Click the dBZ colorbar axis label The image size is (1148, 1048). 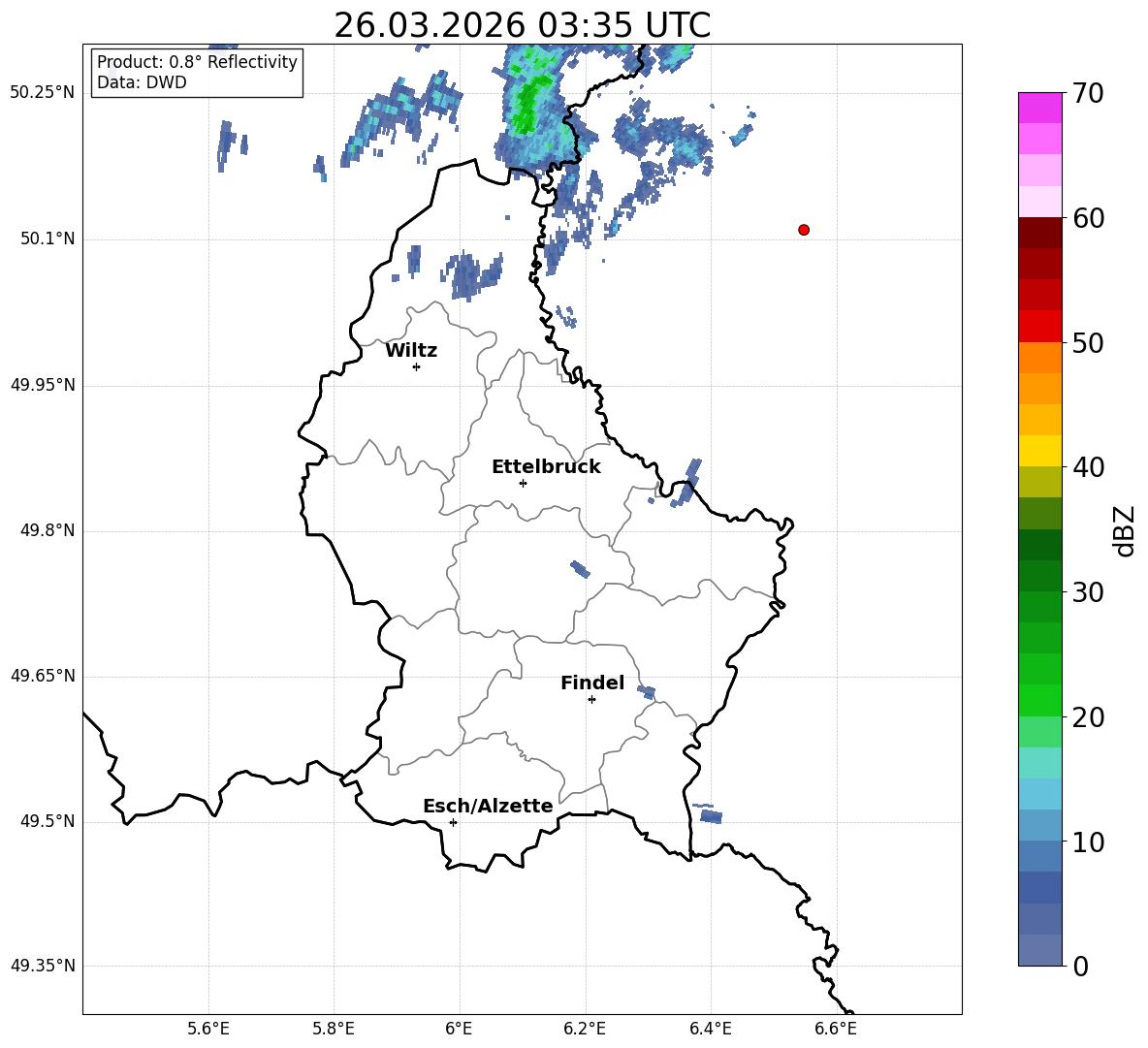coord(1125,530)
